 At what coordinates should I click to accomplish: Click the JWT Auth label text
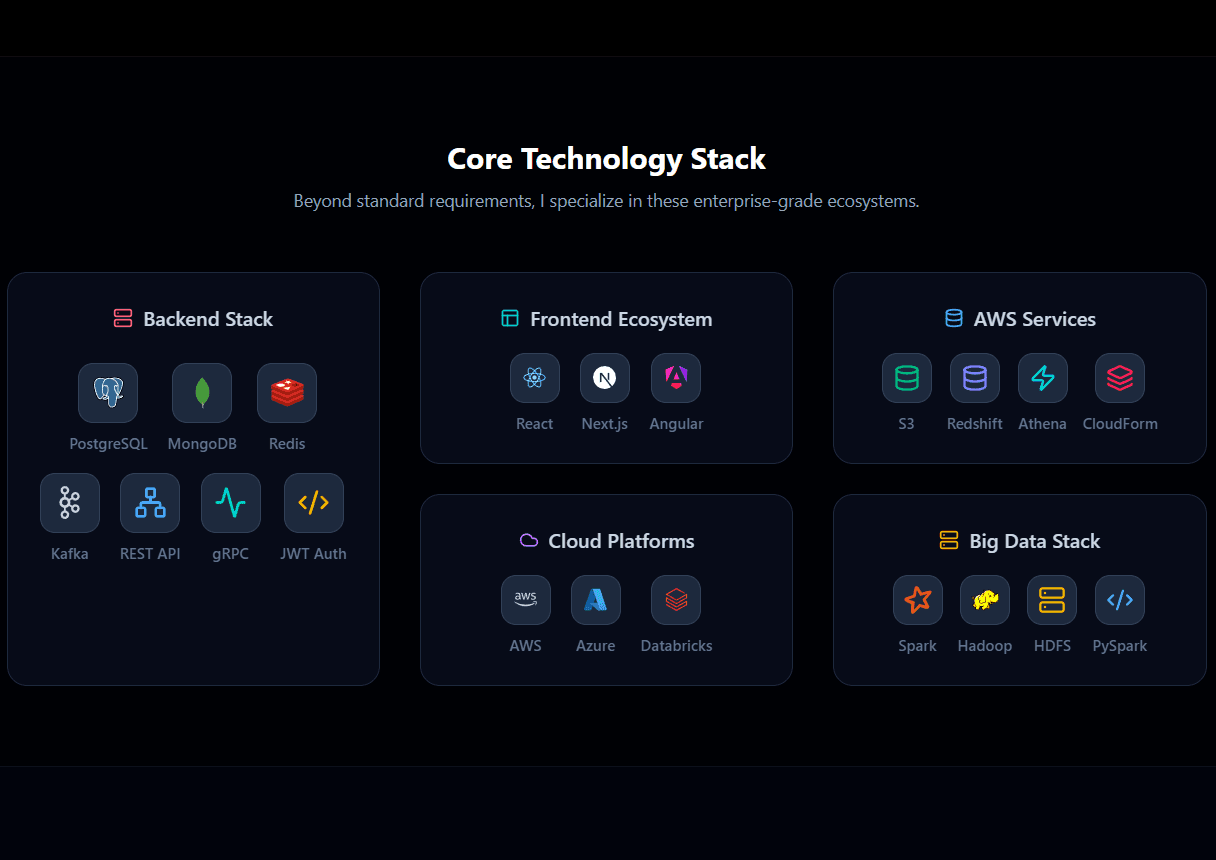click(314, 554)
